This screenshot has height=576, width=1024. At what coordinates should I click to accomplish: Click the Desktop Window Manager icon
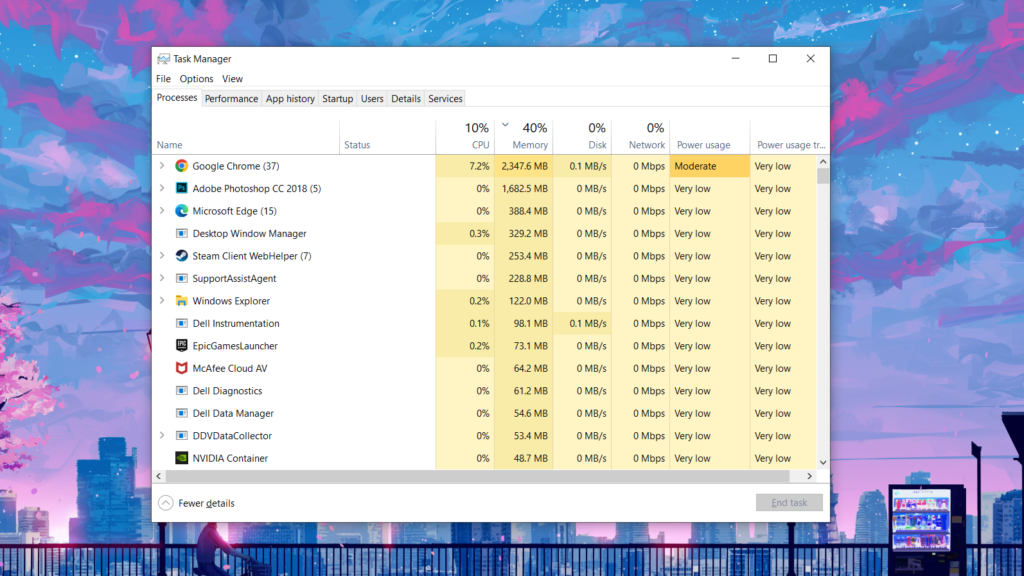182,233
